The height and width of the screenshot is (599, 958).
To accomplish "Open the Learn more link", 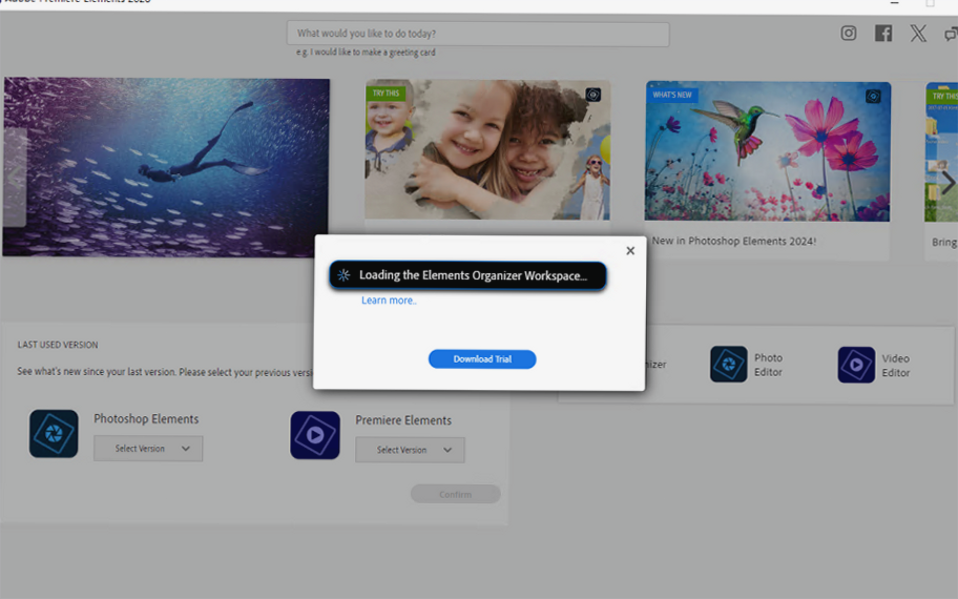I will pos(389,300).
